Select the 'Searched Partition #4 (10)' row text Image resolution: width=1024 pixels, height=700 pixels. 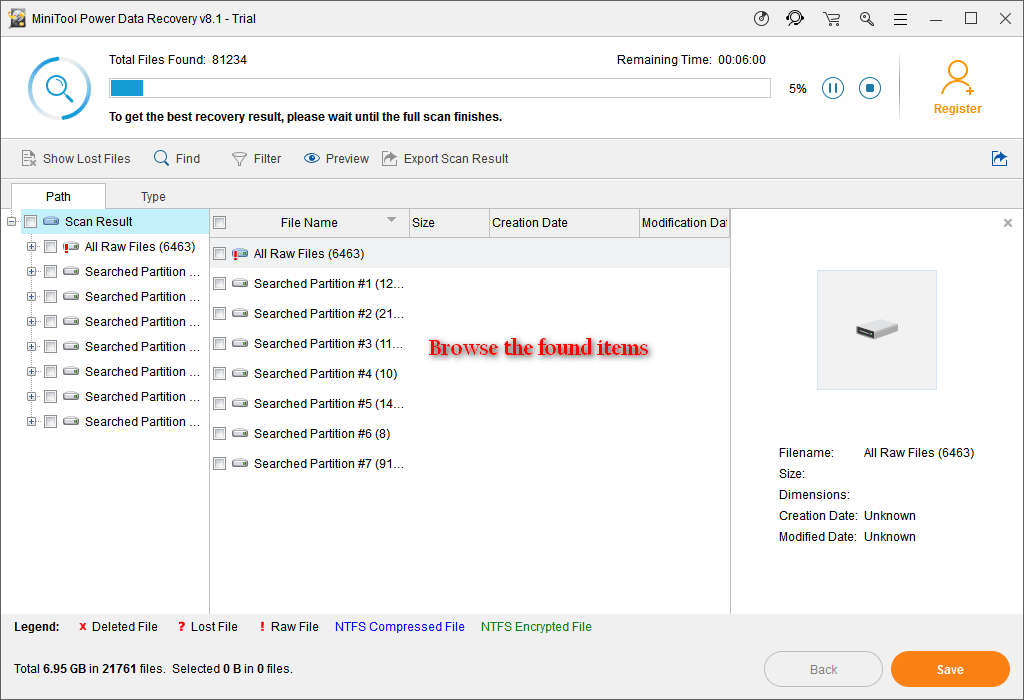pos(325,374)
